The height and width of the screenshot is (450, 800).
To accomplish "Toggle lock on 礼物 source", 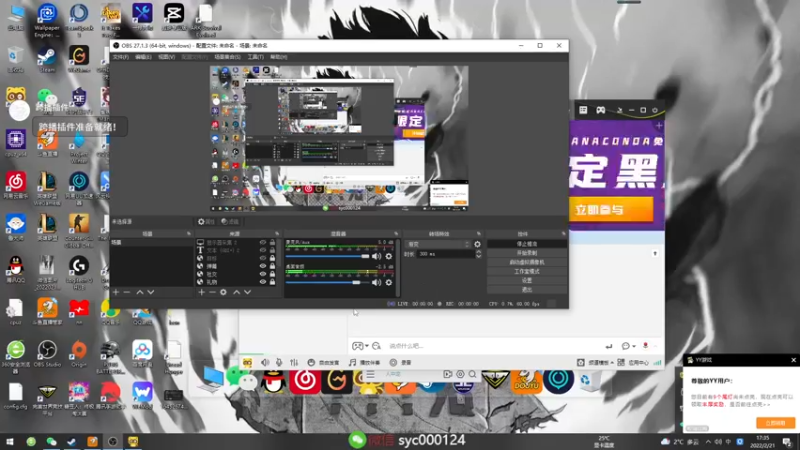I will [272, 282].
